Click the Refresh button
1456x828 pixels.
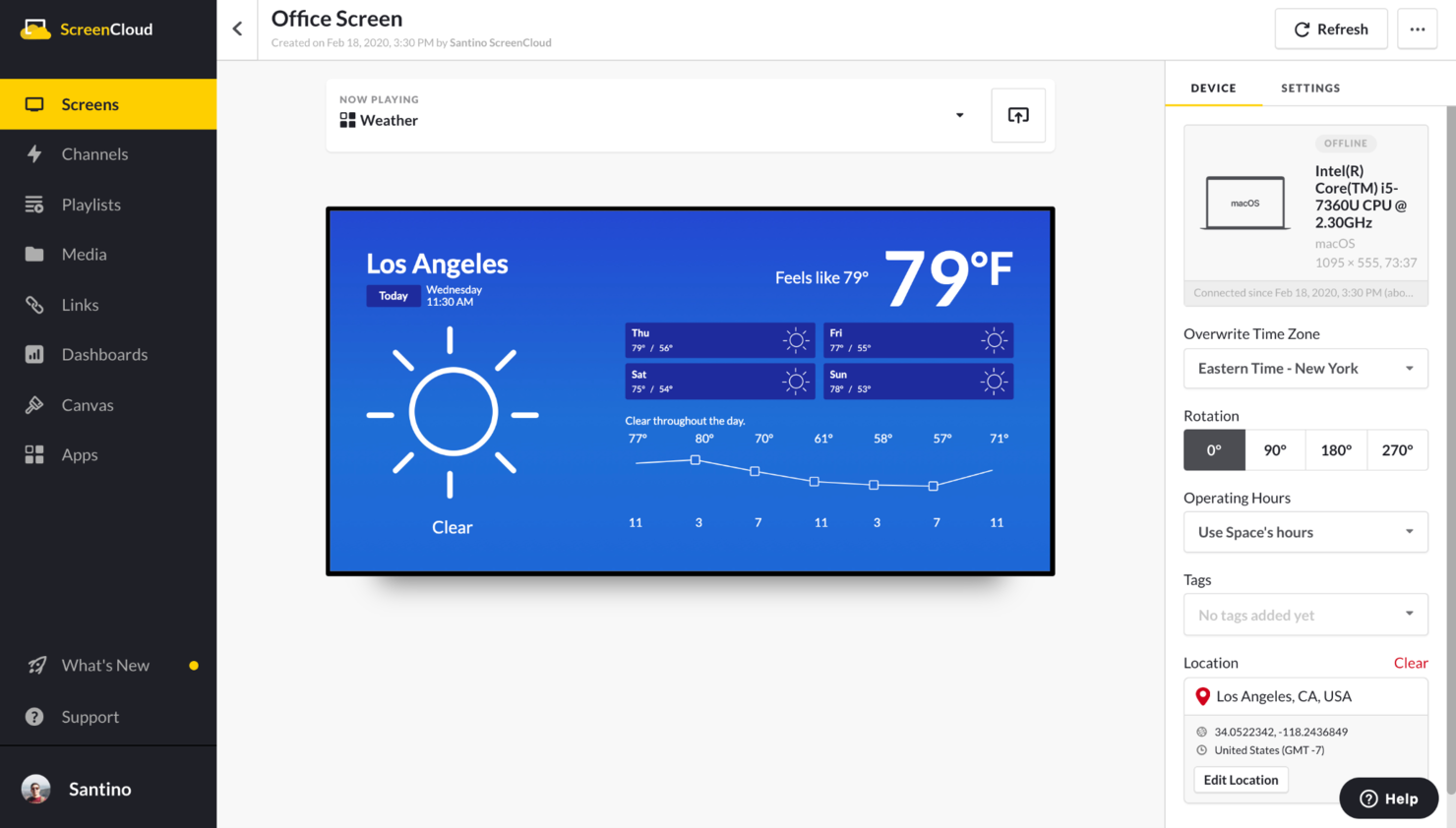pyautogui.click(x=1331, y=30)
